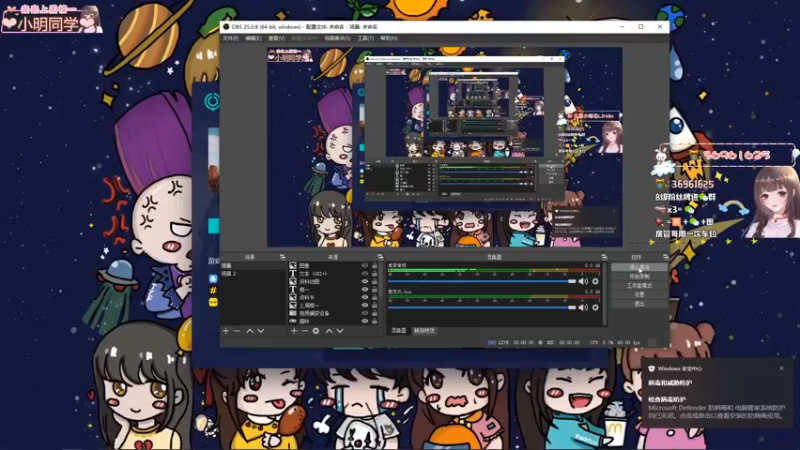Screen dimensions: 800x450
Task: Open 桌面音频 audio settings gear
Action: (x=595, y=281)
